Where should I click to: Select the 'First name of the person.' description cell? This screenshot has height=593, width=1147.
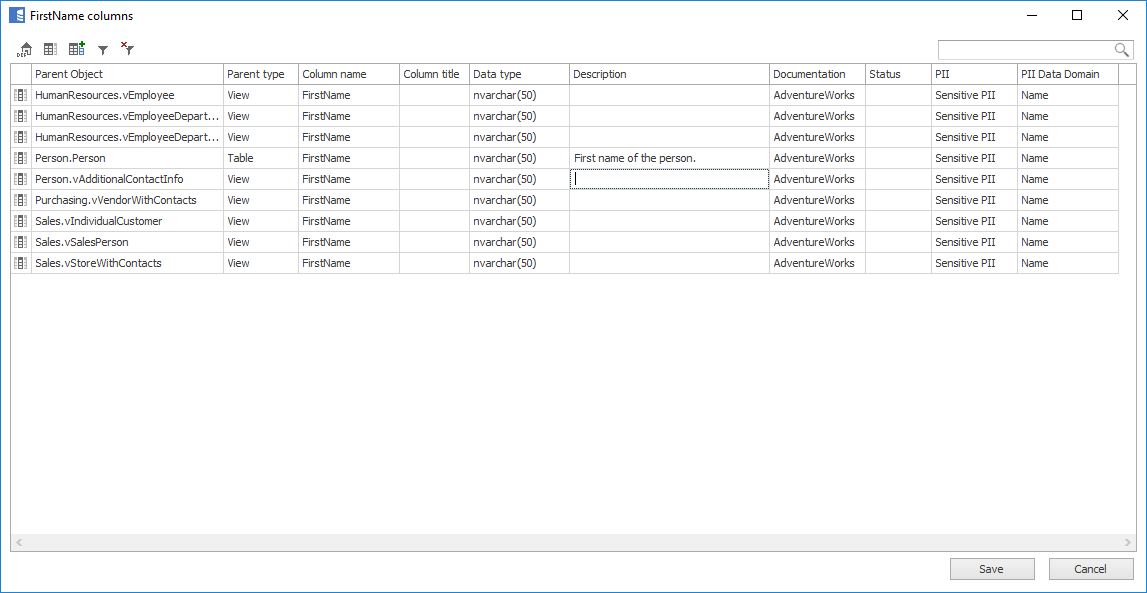pos(669,158)
